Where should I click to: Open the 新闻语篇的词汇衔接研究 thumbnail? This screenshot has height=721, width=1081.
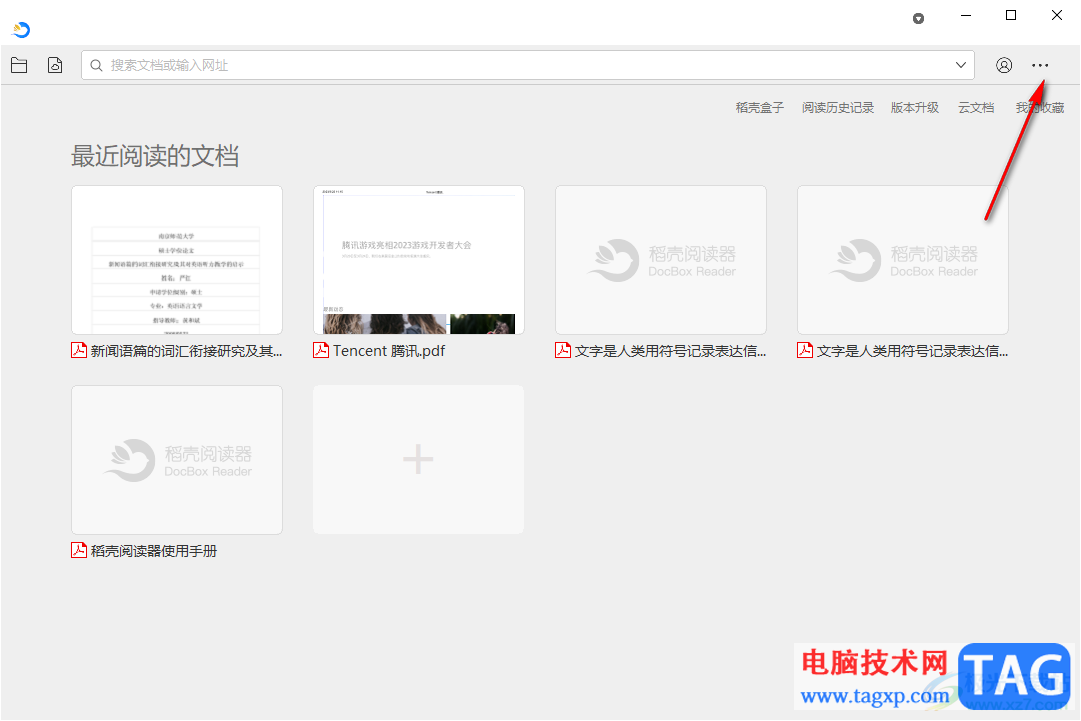177,260
